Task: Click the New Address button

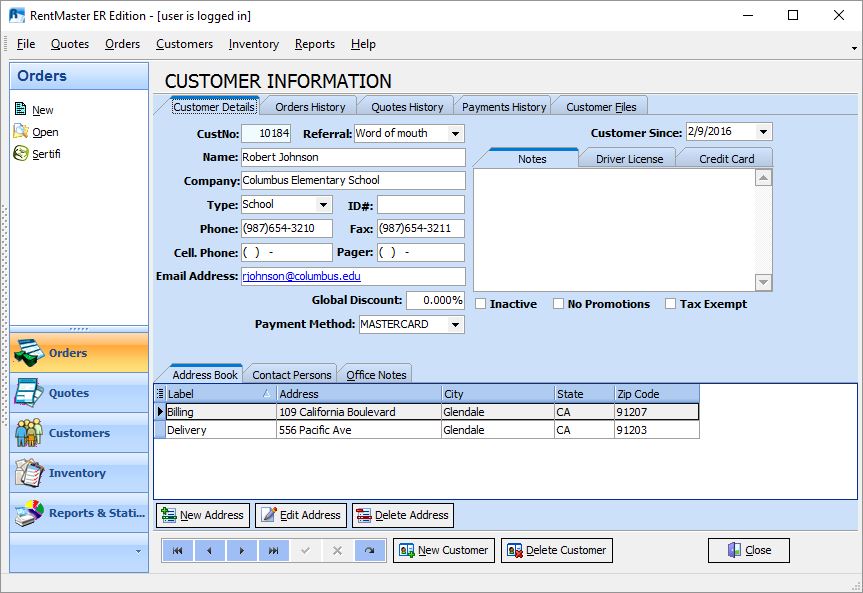Action: click(203, 515)
